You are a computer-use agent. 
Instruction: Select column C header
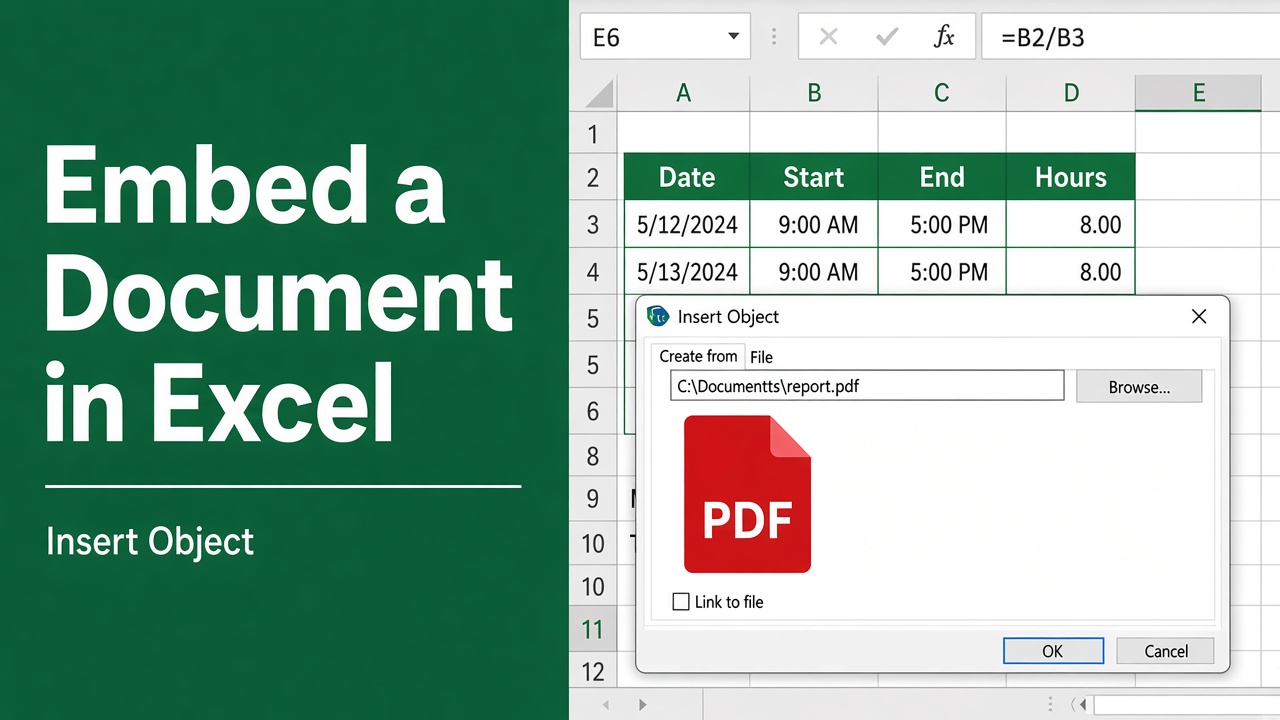tap(942, 93)
